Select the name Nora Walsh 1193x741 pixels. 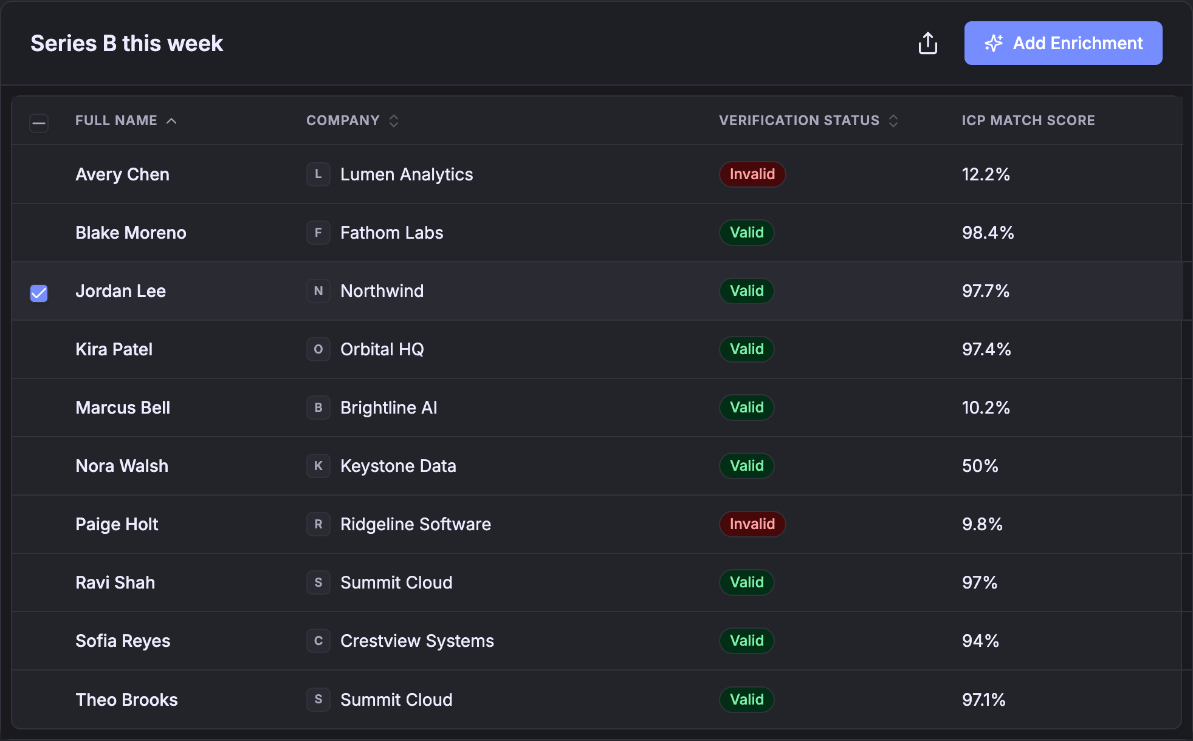tap(122, 466)
